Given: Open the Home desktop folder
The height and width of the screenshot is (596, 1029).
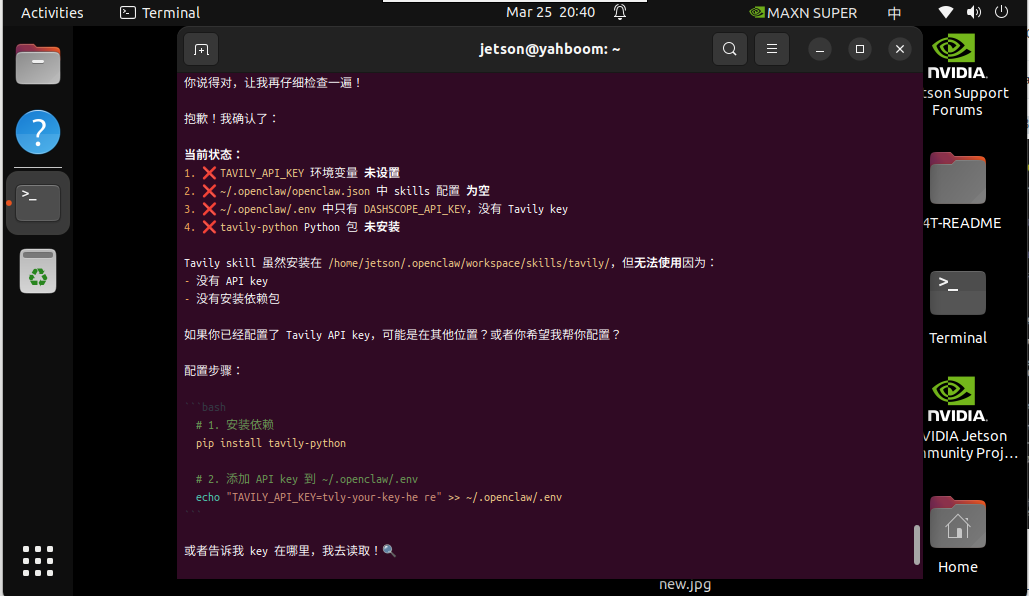Looking at the screenshot, I should [957, 535].
